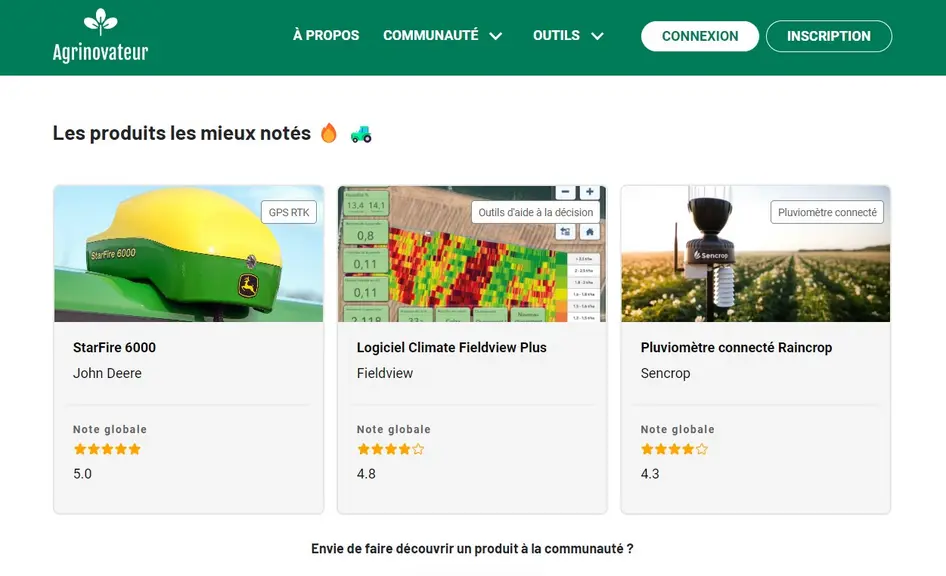Image resolution: width=946 pixels, height=576 pixels.
Task: Open the Logiciel Climate Fieldview Plus title
Action: click(x=451, y=347)
